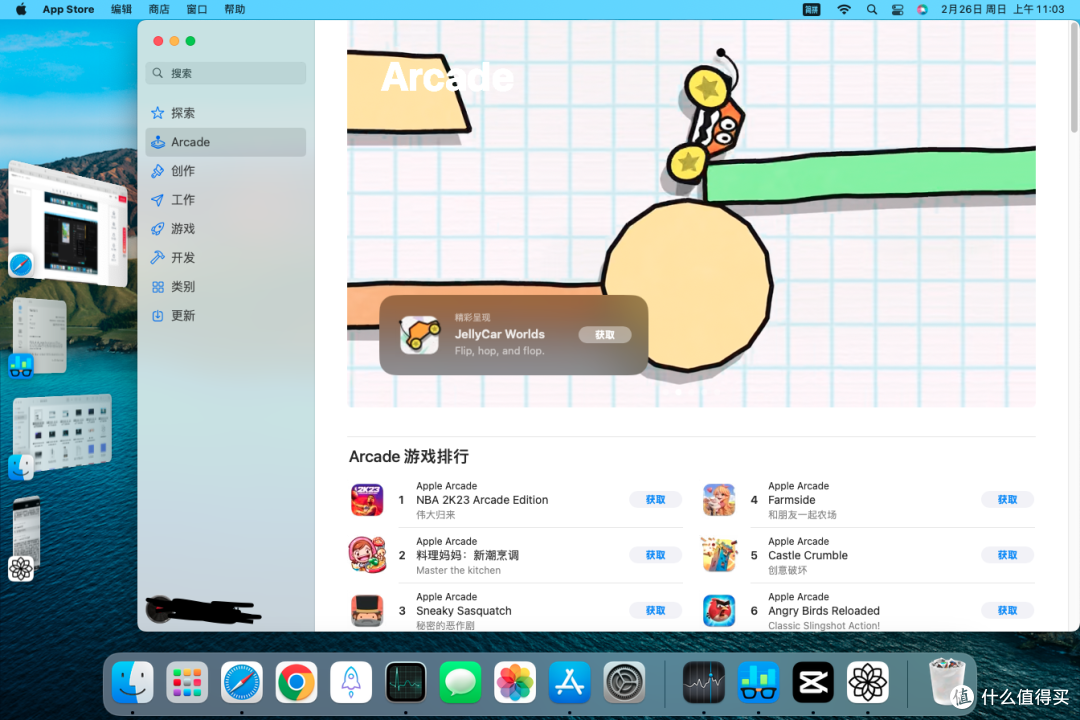Open the 商店 menu
The width and height of the screenshot is (1080, 720).
click(x=159, y=10)
